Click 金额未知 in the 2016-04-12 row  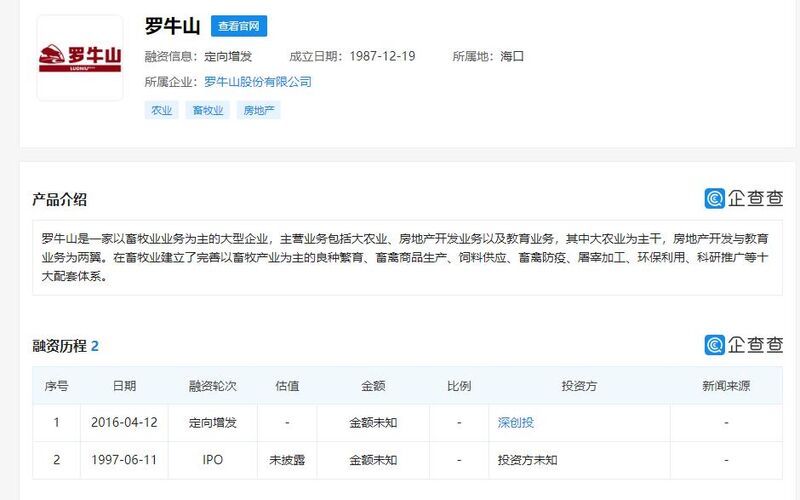coord(373,422)
